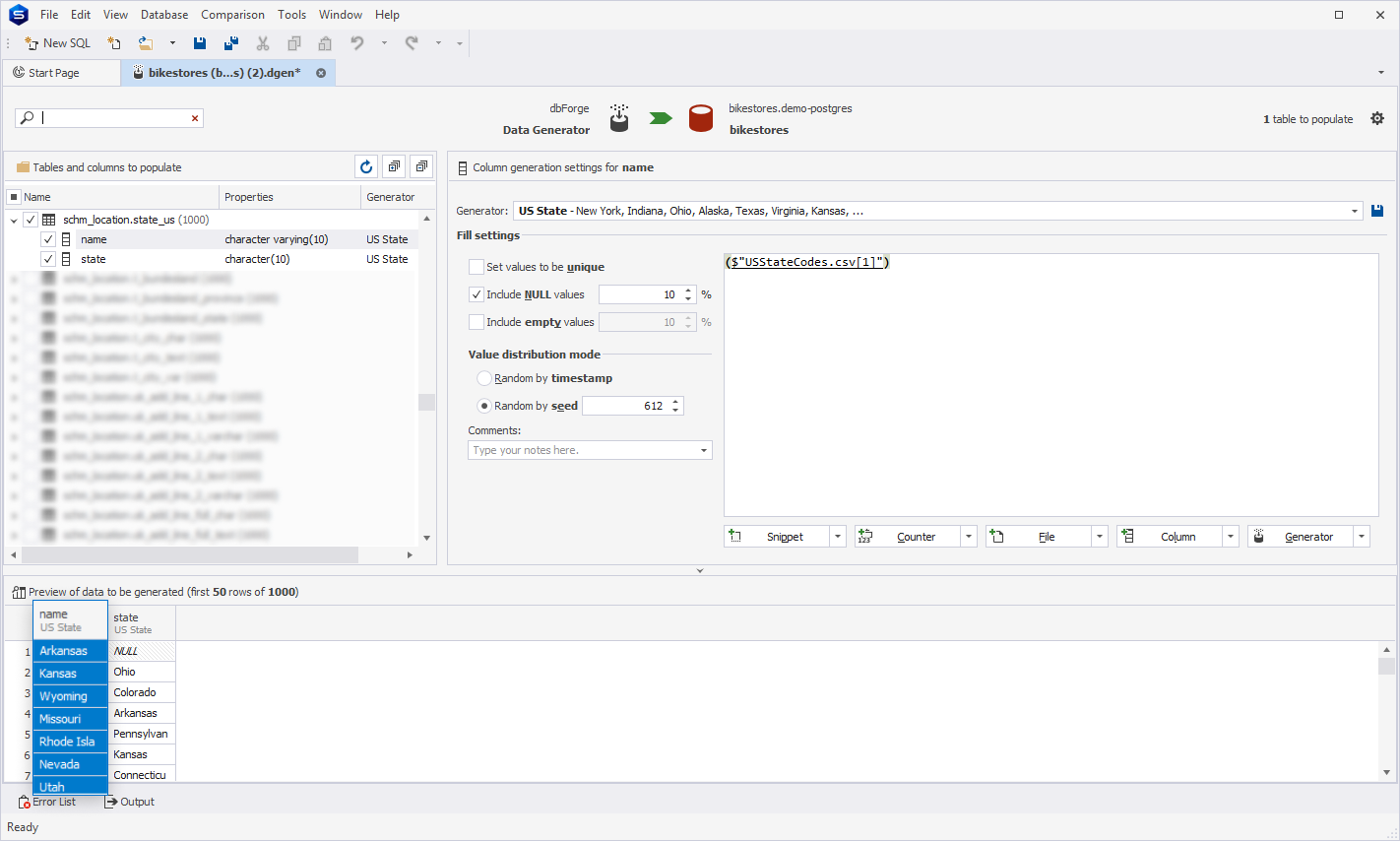Open the Comments notes dropdown
The image size is (1400, 841).
(704, 450)
